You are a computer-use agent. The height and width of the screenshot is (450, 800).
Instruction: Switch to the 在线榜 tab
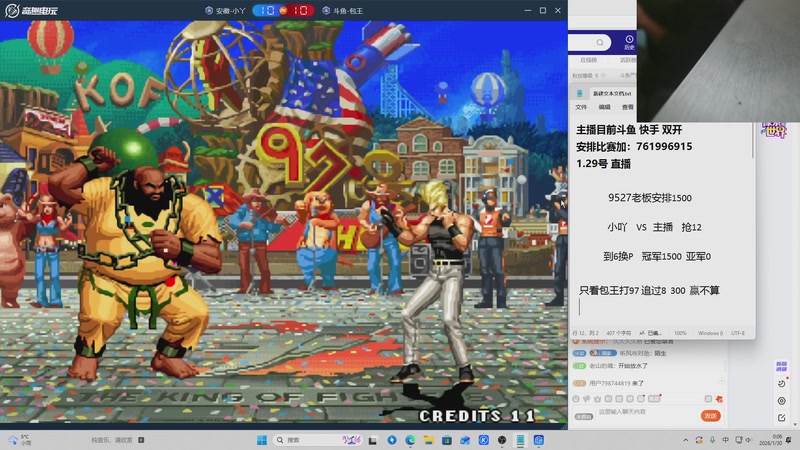click(x=588, y=60)
